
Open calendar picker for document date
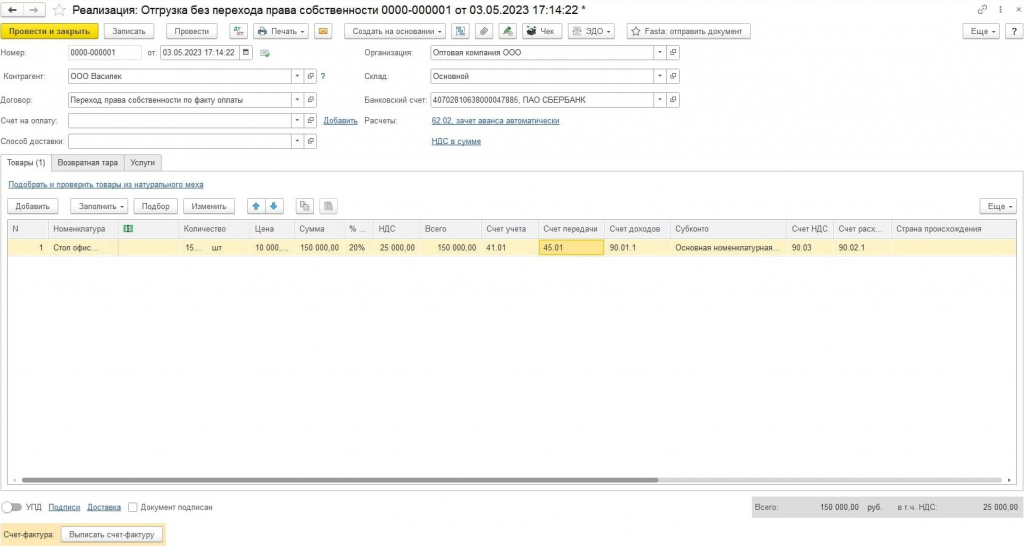pos(246,53)
